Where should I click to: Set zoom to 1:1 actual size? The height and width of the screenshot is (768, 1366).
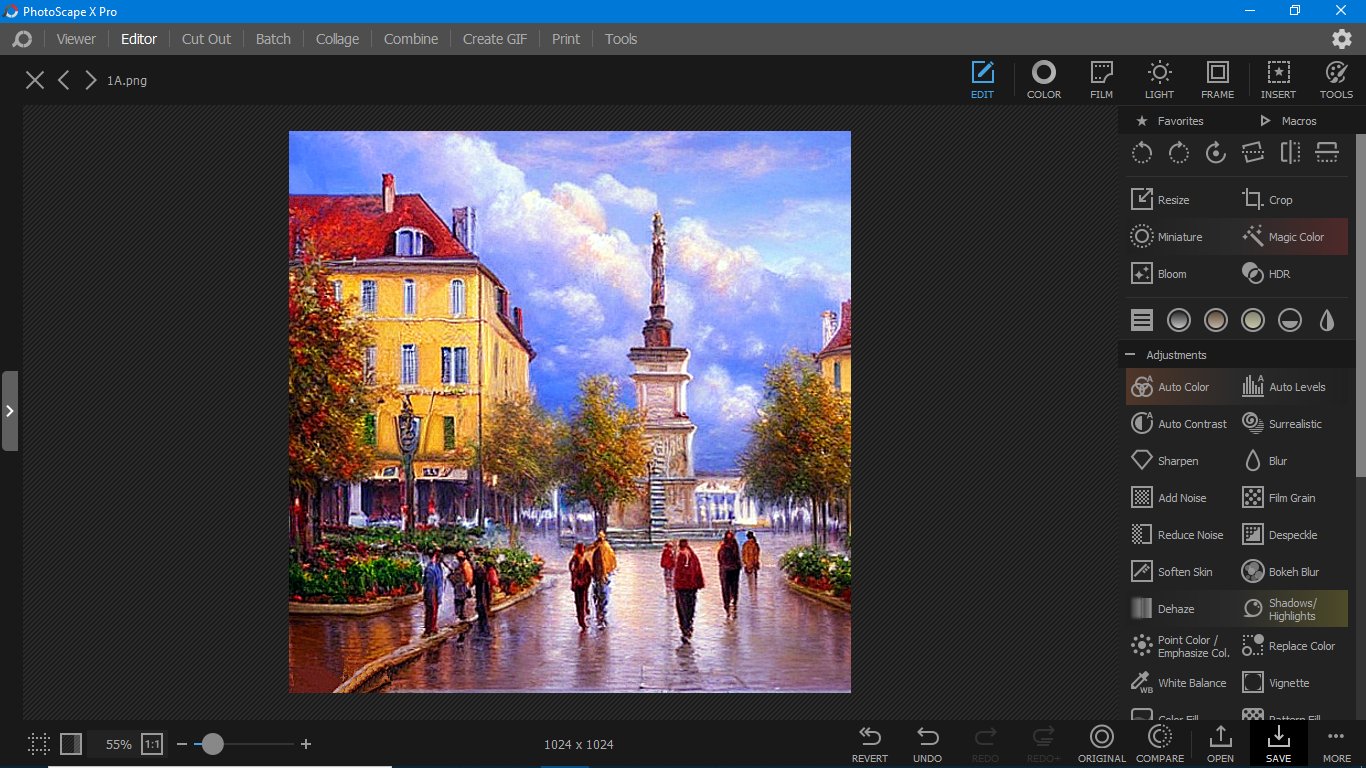point(152,744)
